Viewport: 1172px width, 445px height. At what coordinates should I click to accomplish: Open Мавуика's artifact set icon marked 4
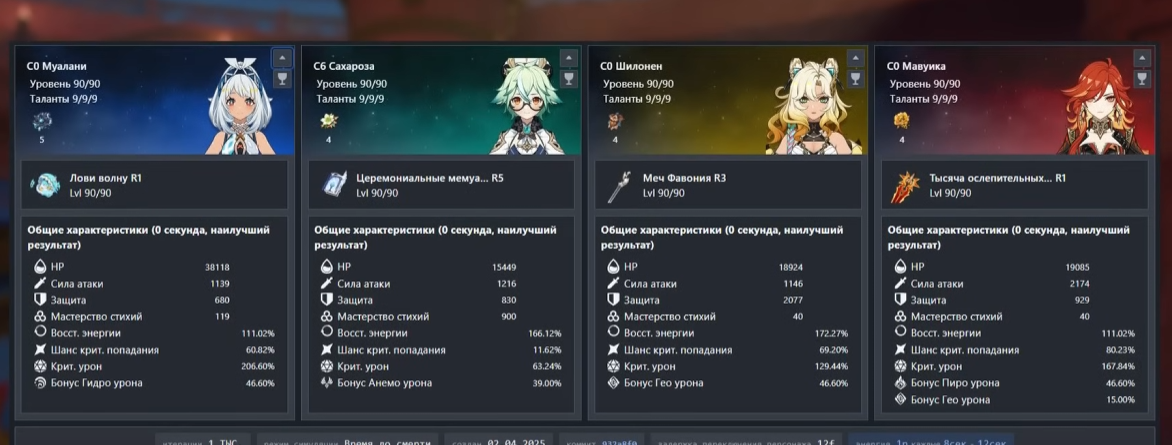pyautogui.click(x=901, y=121)
